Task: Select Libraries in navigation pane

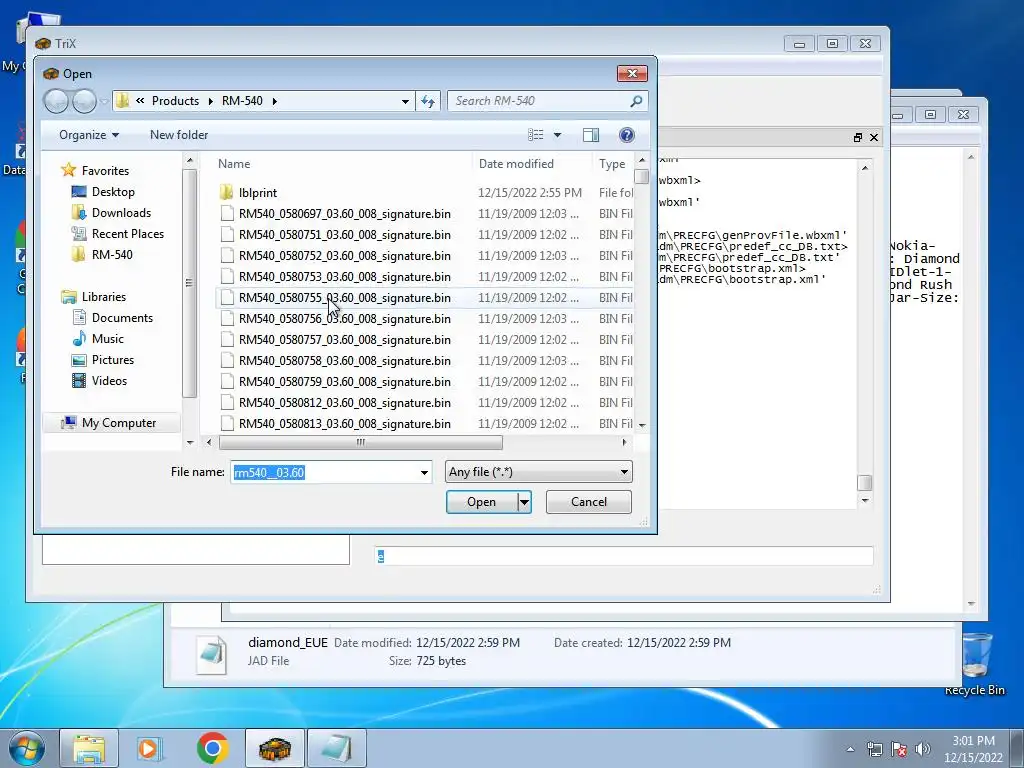Action: coord(103,296)
